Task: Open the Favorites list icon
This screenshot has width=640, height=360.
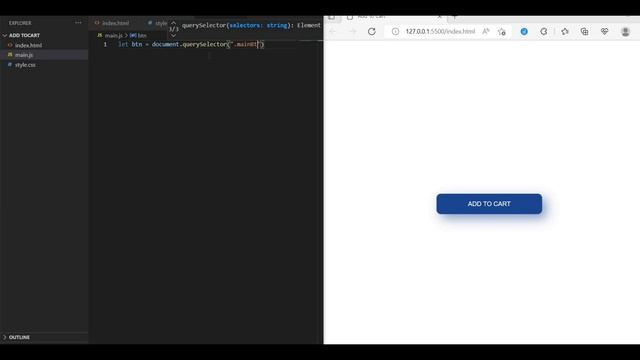Action: (565, 31)
